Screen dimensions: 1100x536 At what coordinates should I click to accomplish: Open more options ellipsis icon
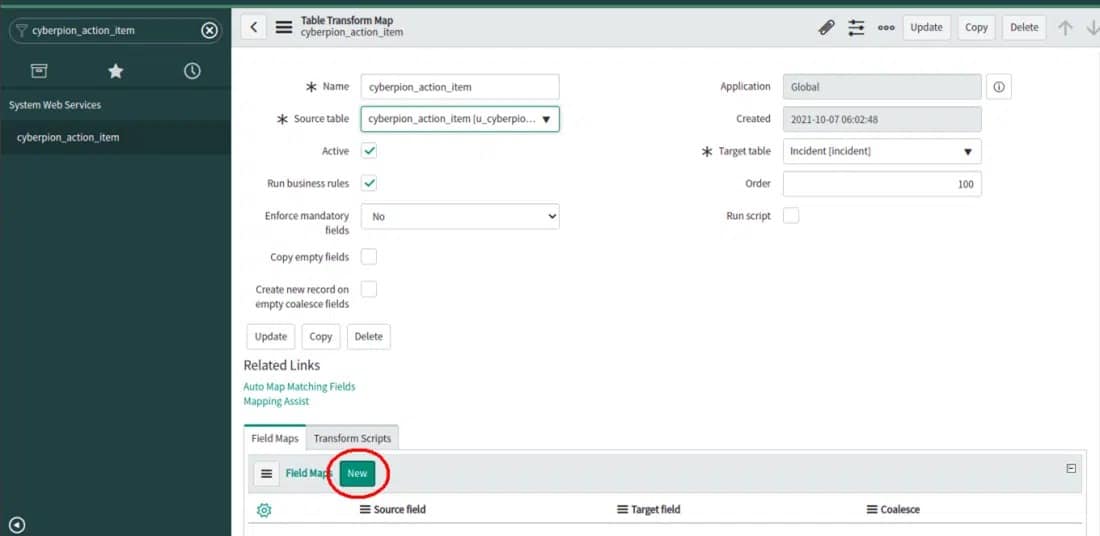point(886,28)
